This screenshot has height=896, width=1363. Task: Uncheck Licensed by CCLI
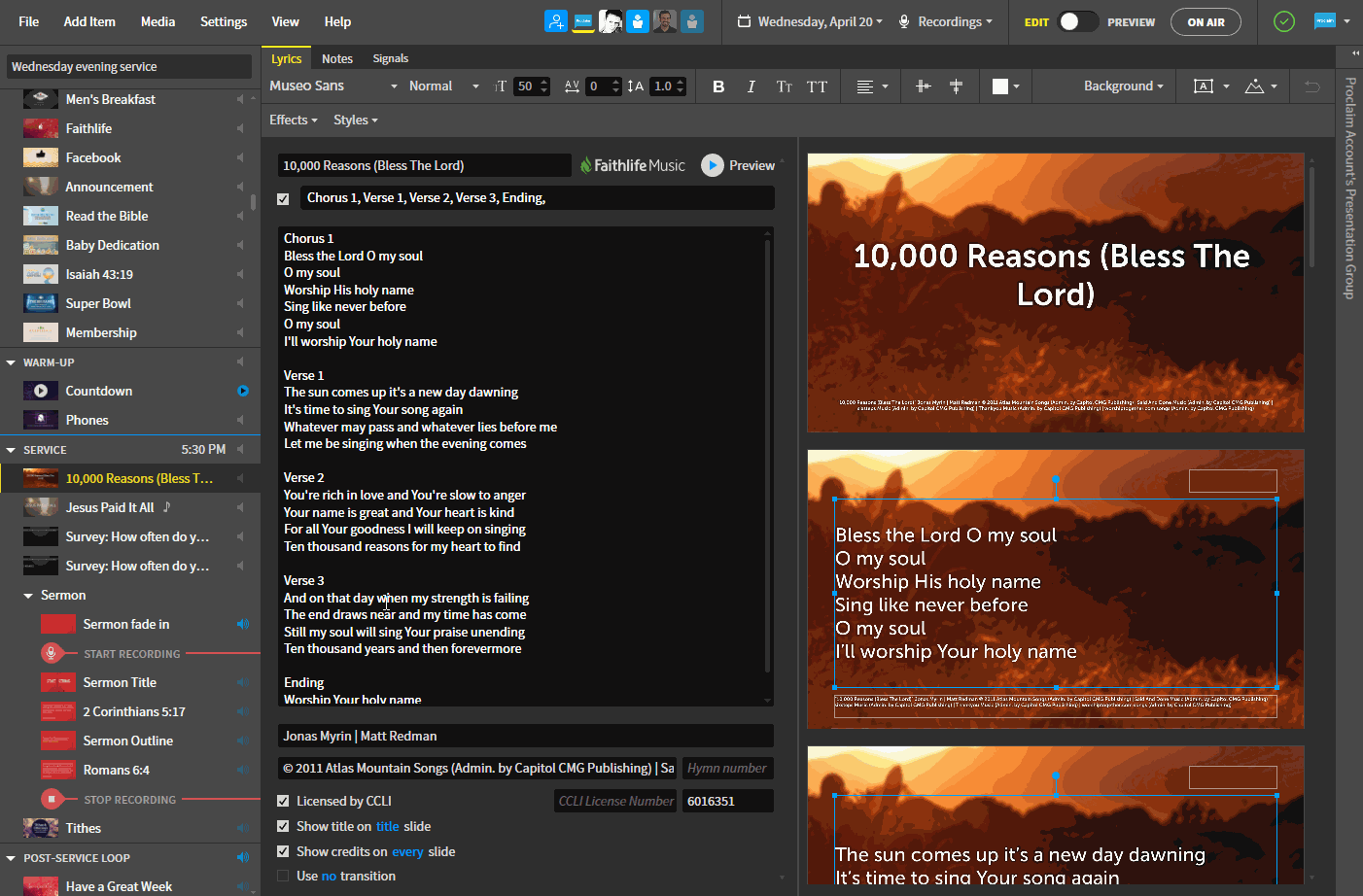point(283,801)
